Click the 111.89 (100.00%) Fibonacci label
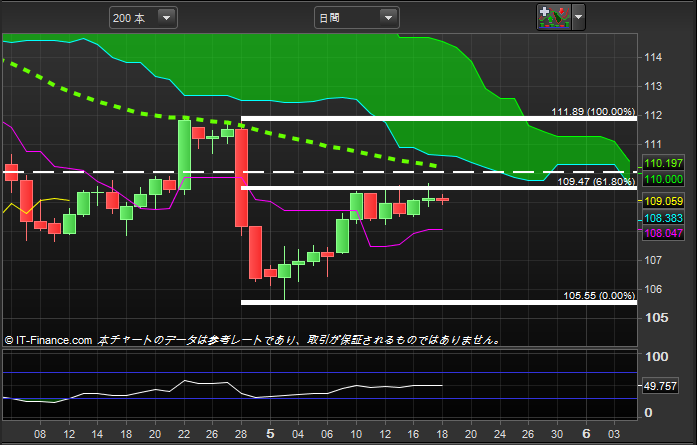697x445 pixels. tap(593, 112)
